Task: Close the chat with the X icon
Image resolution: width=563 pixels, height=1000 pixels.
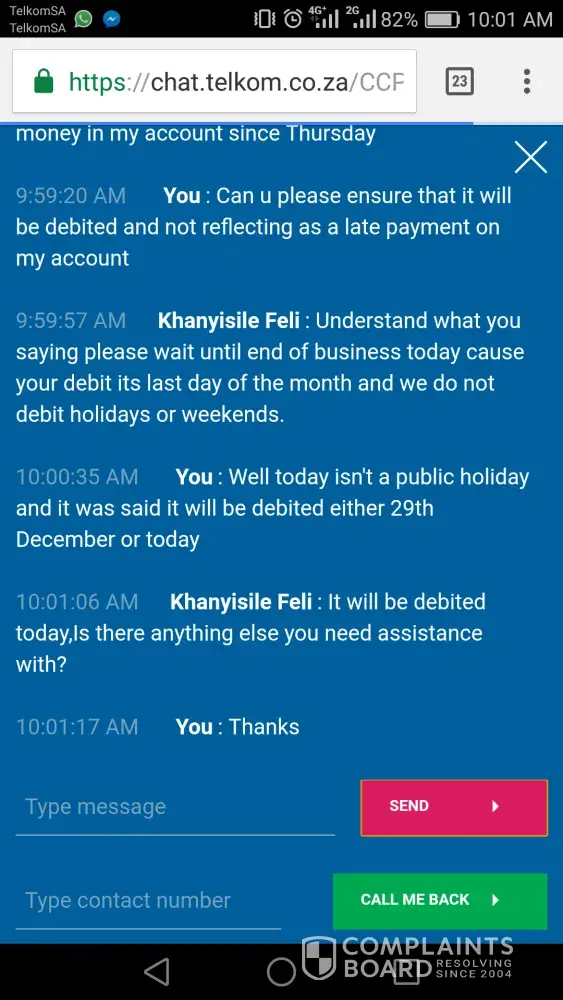Action: [530, 157]
